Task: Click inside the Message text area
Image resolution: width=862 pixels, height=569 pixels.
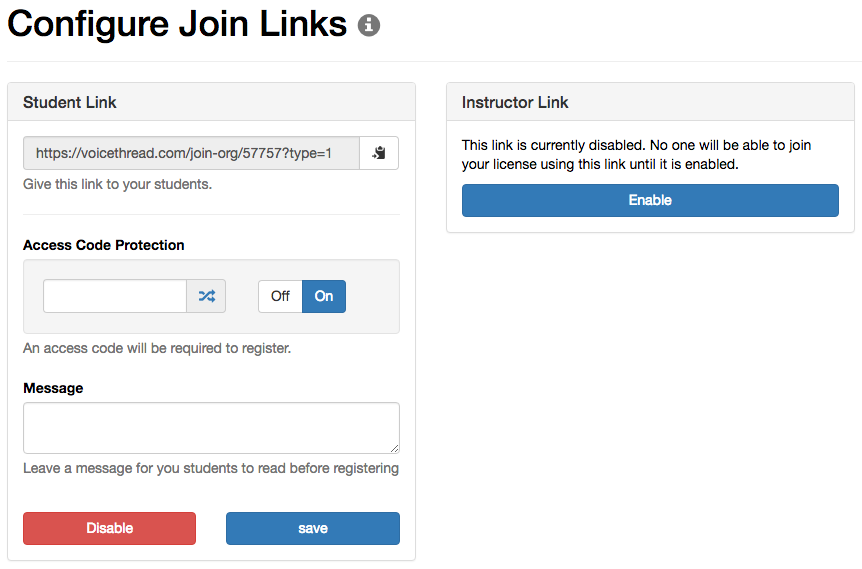Action: 211,428
